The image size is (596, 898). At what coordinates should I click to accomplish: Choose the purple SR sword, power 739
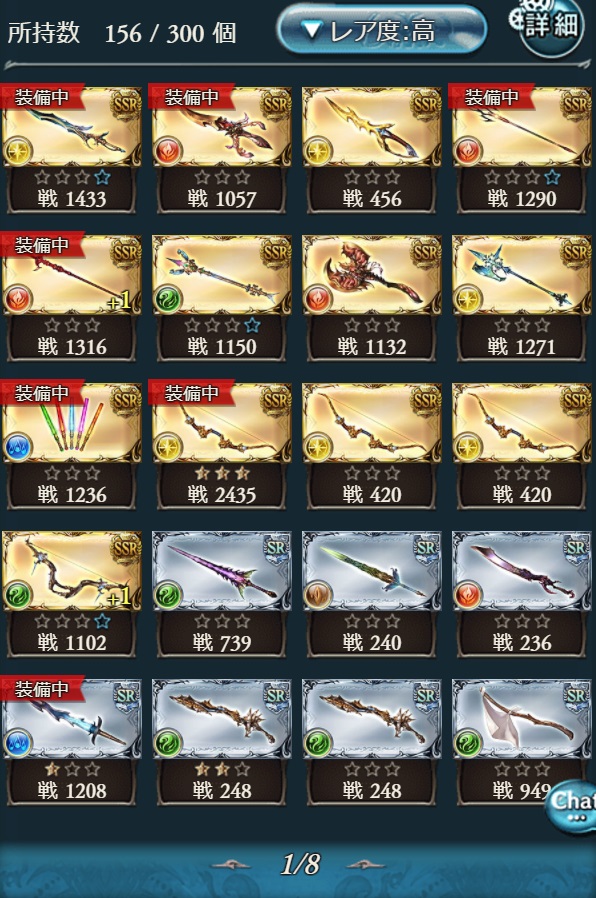click(222, 593)
